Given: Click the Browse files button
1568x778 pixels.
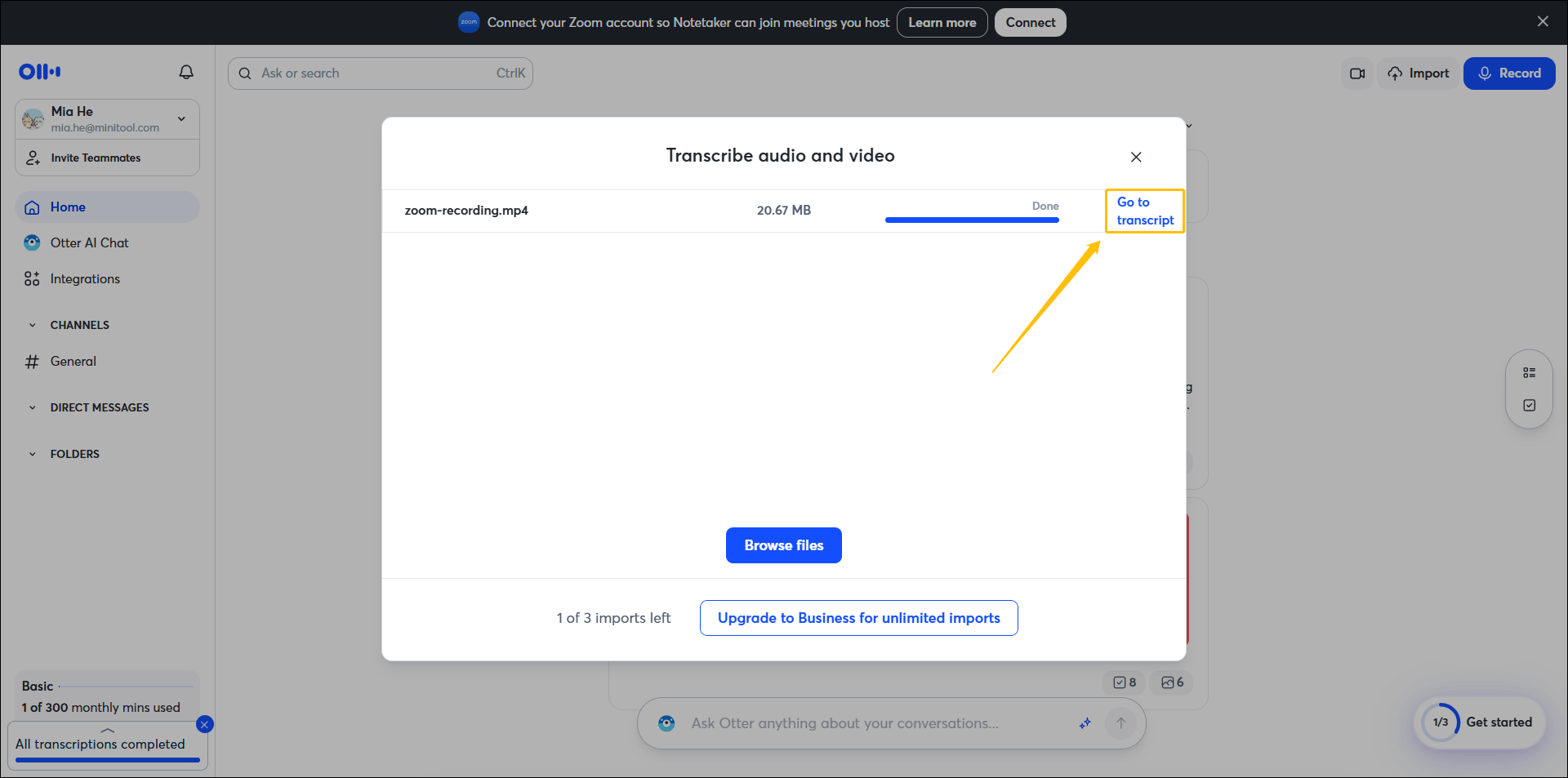Looking at the screenshot, I should (783, 545).
